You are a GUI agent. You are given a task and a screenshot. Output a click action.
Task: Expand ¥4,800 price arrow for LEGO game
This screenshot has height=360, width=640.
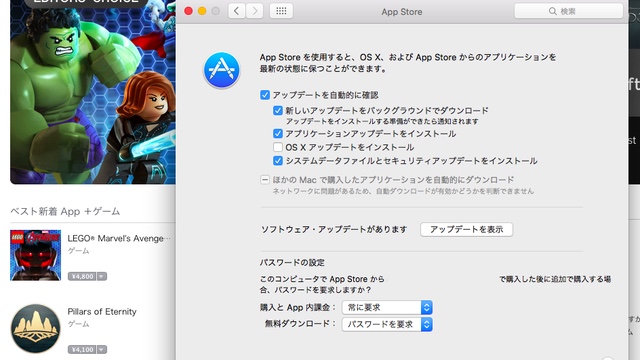(102, 276)
